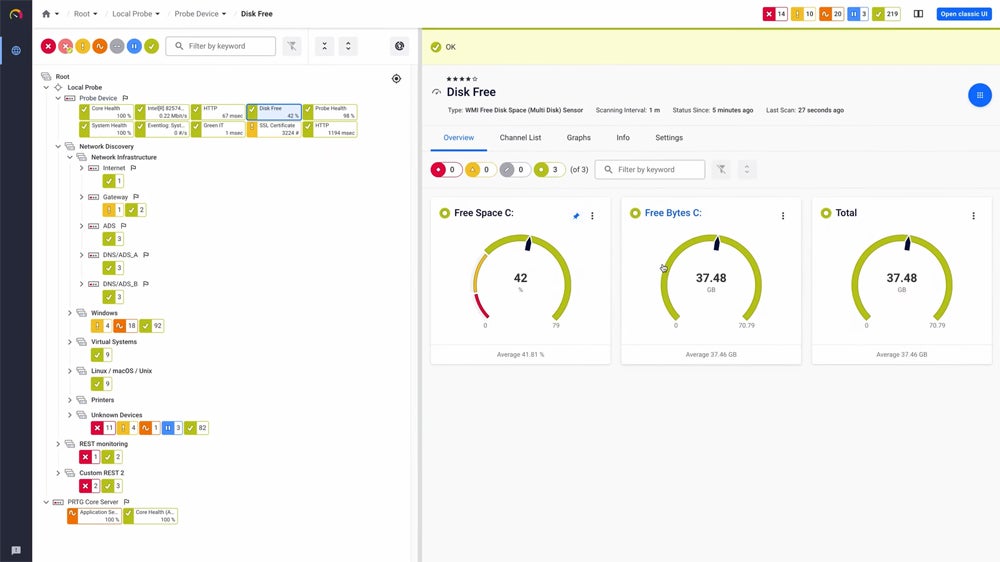Click the header Up sensors count 219

(886, 13)
